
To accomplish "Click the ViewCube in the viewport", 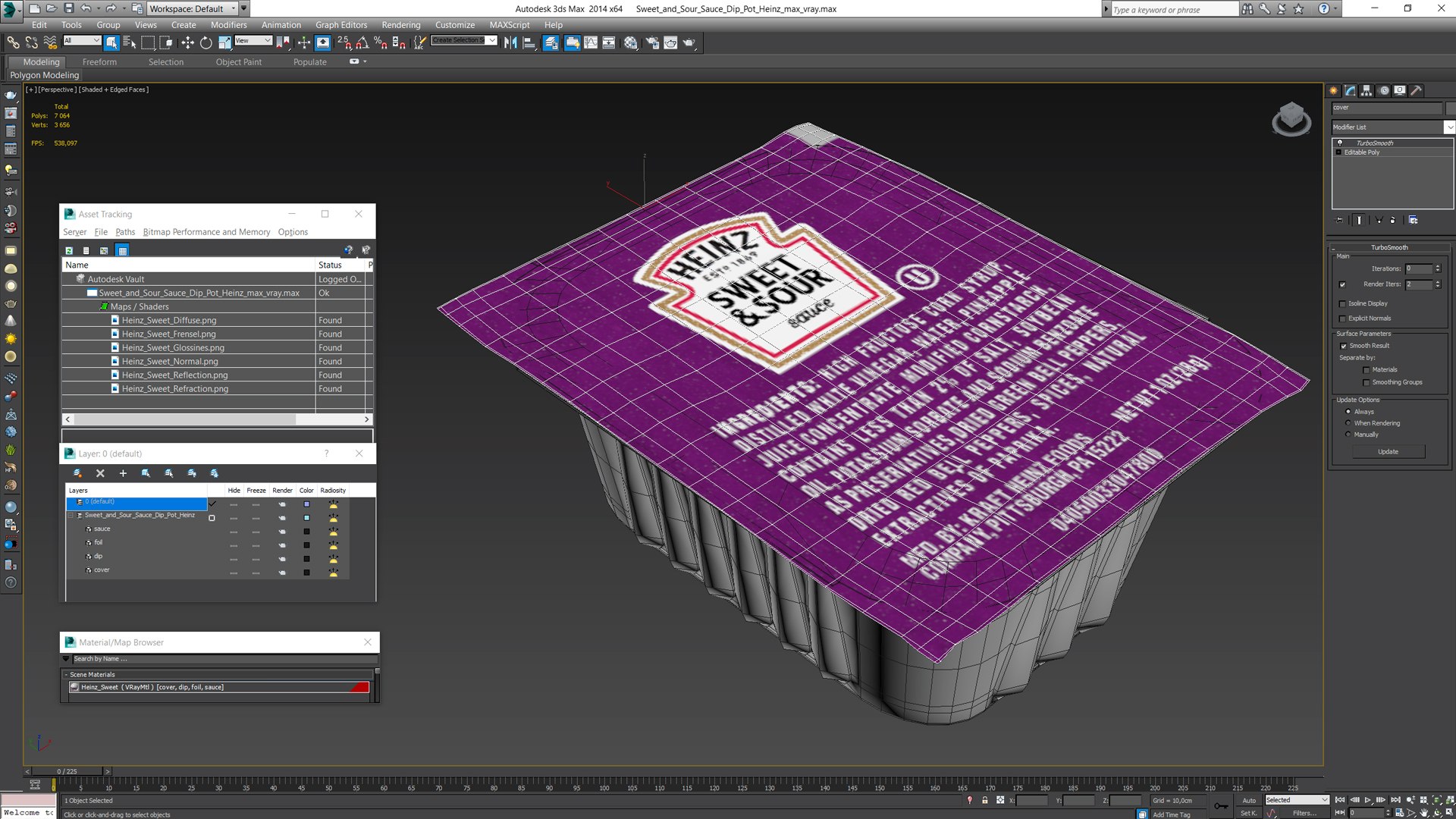I will pos(1291,119).
